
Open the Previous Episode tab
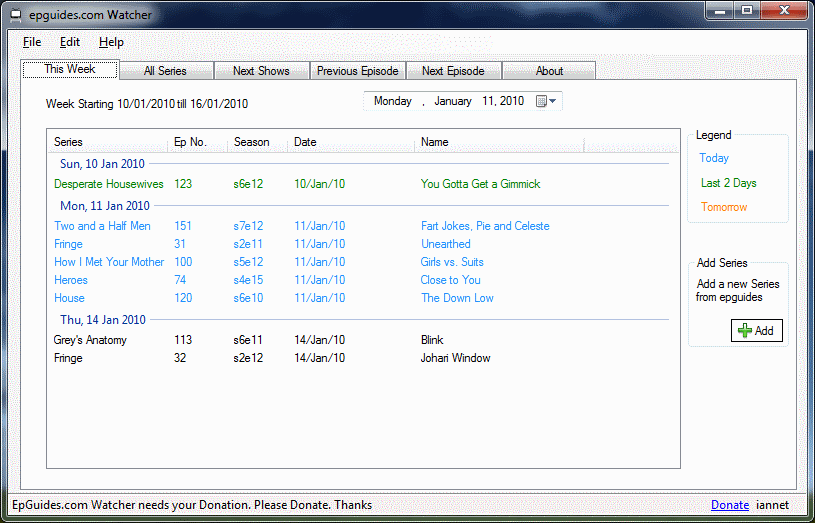pyautogui.click(x=358, y=71)
